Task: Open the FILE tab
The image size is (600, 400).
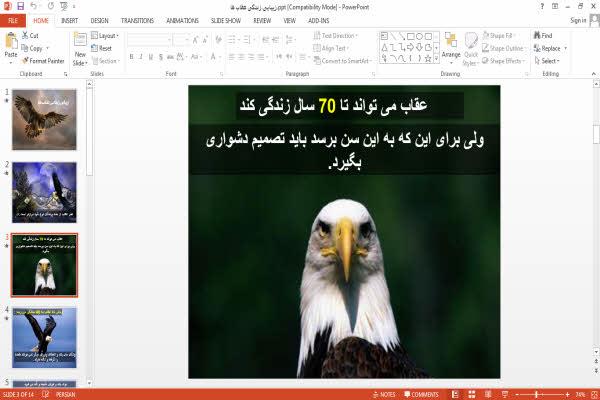Action: (13, 21)
